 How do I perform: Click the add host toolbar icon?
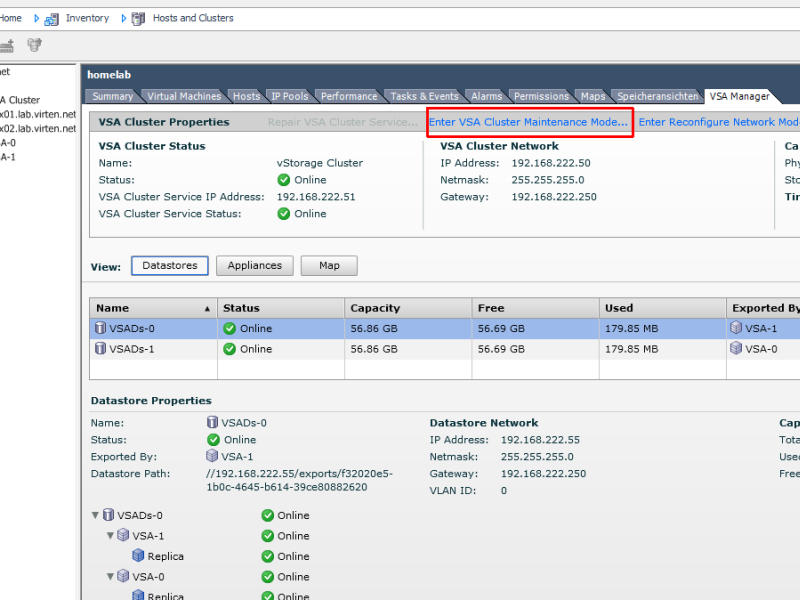tap(7, 46)
